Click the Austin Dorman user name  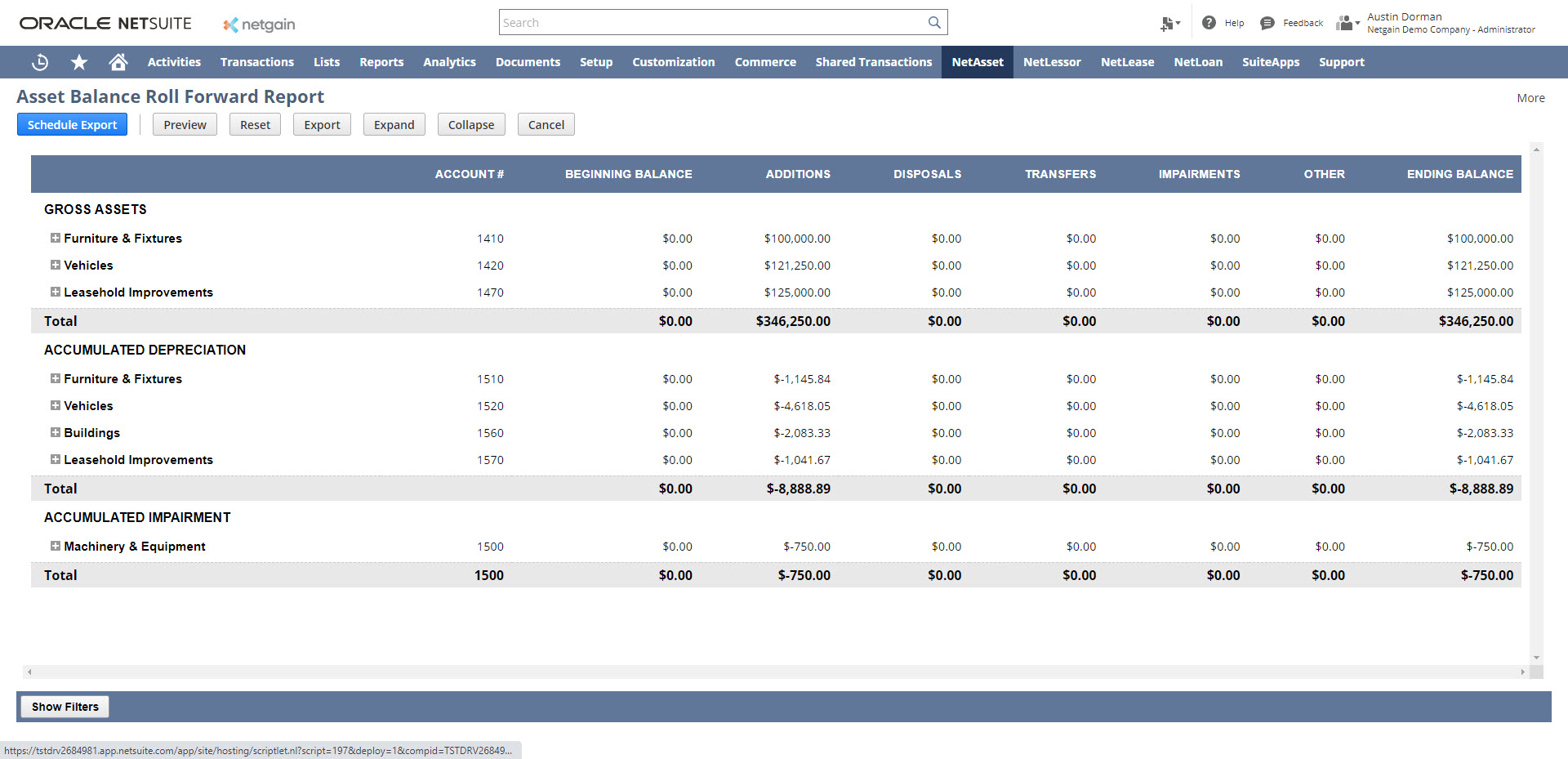point(1405,16)
